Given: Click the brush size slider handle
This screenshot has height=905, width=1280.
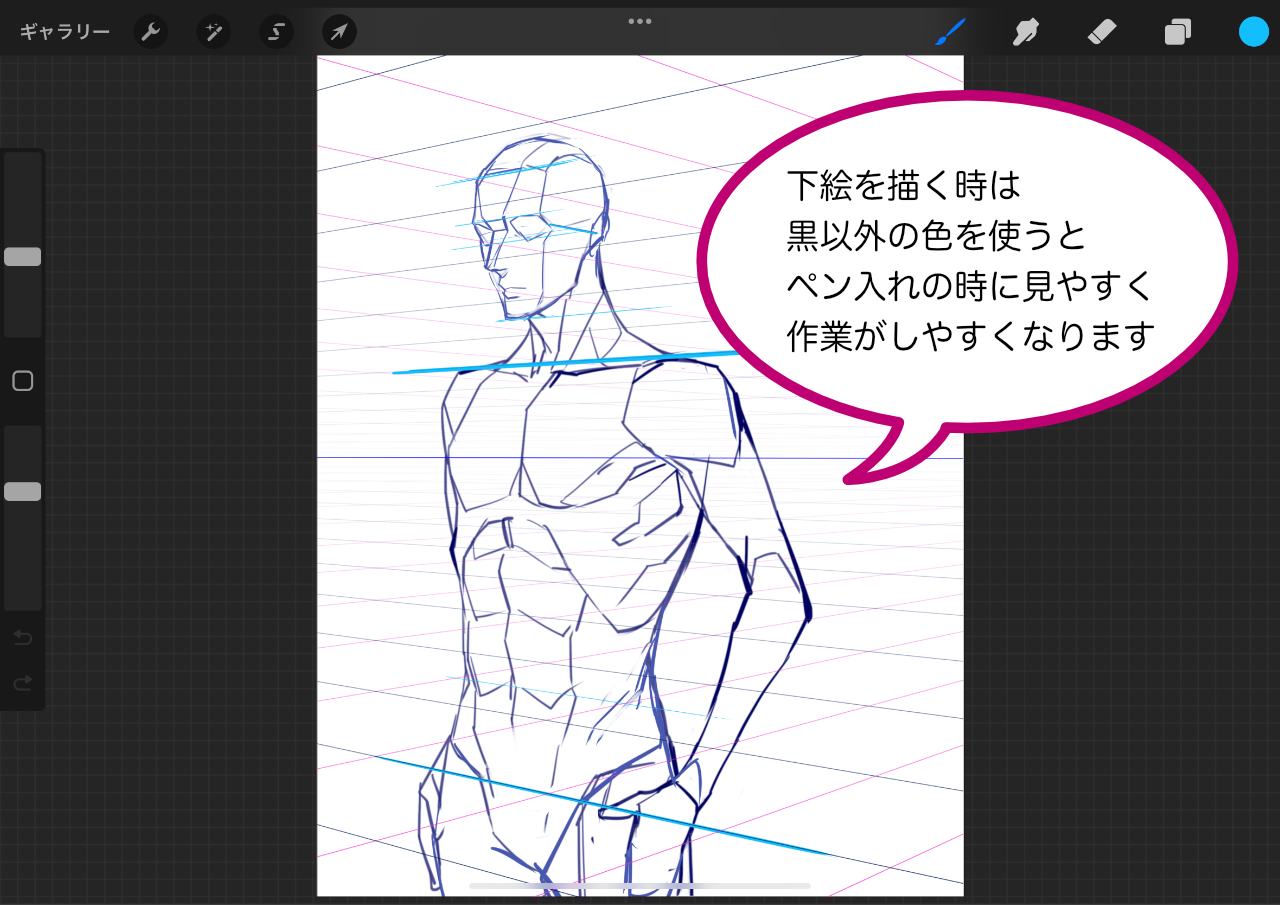Looking at the screenshot, I should (x=22, y=257).
